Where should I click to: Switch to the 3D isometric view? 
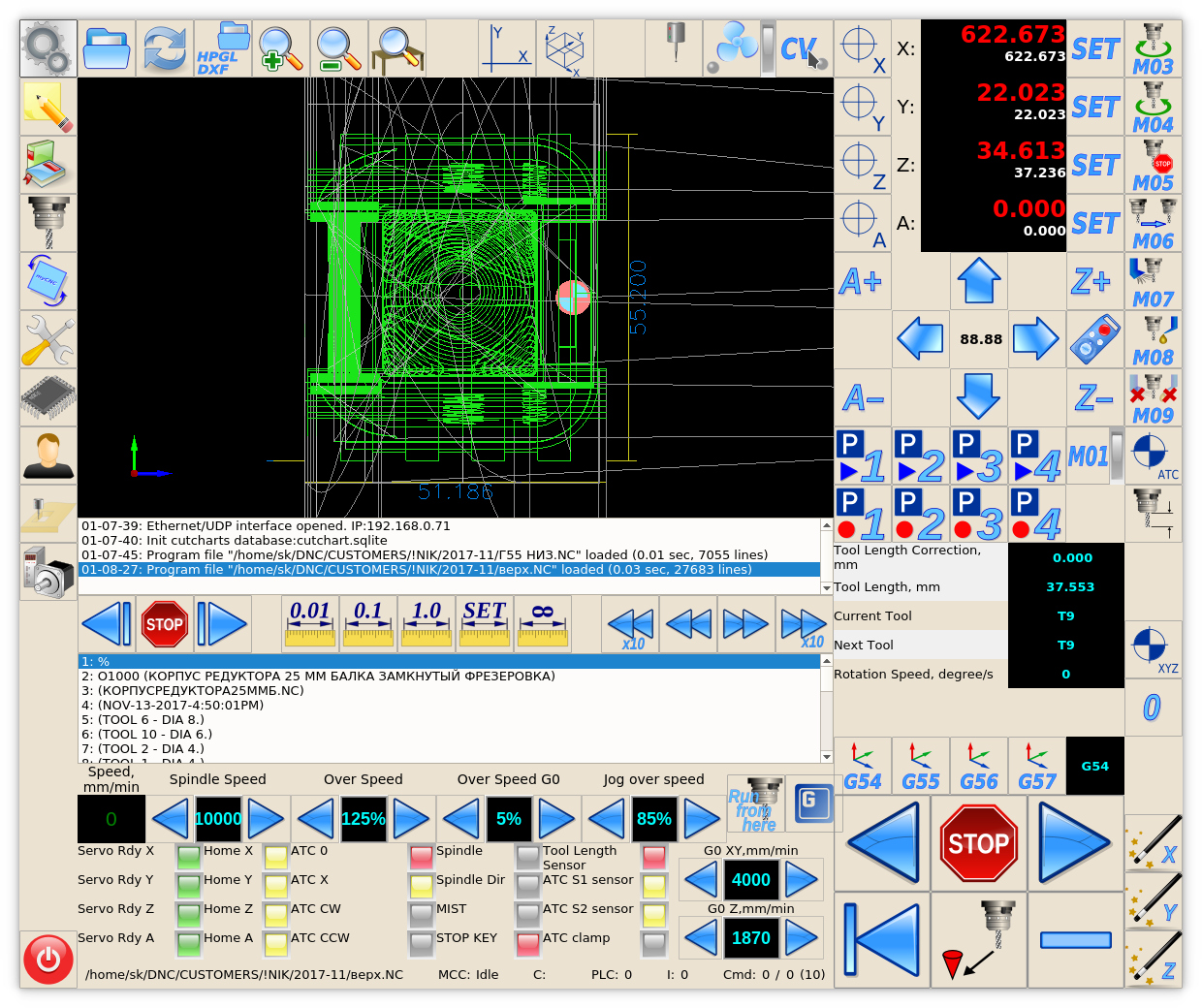coord(564,48)
